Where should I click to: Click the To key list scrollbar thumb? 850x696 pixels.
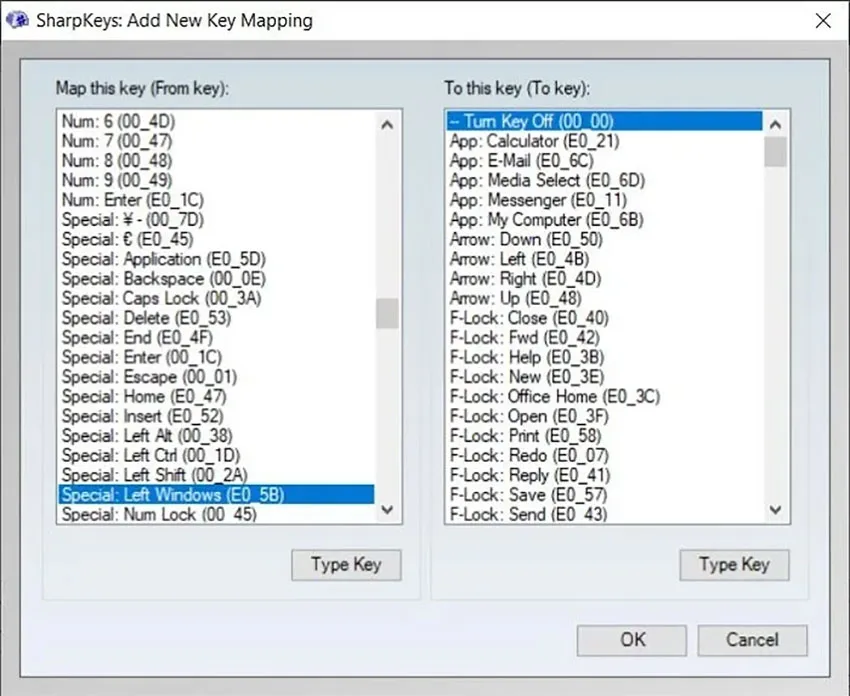tap(775, 152)
